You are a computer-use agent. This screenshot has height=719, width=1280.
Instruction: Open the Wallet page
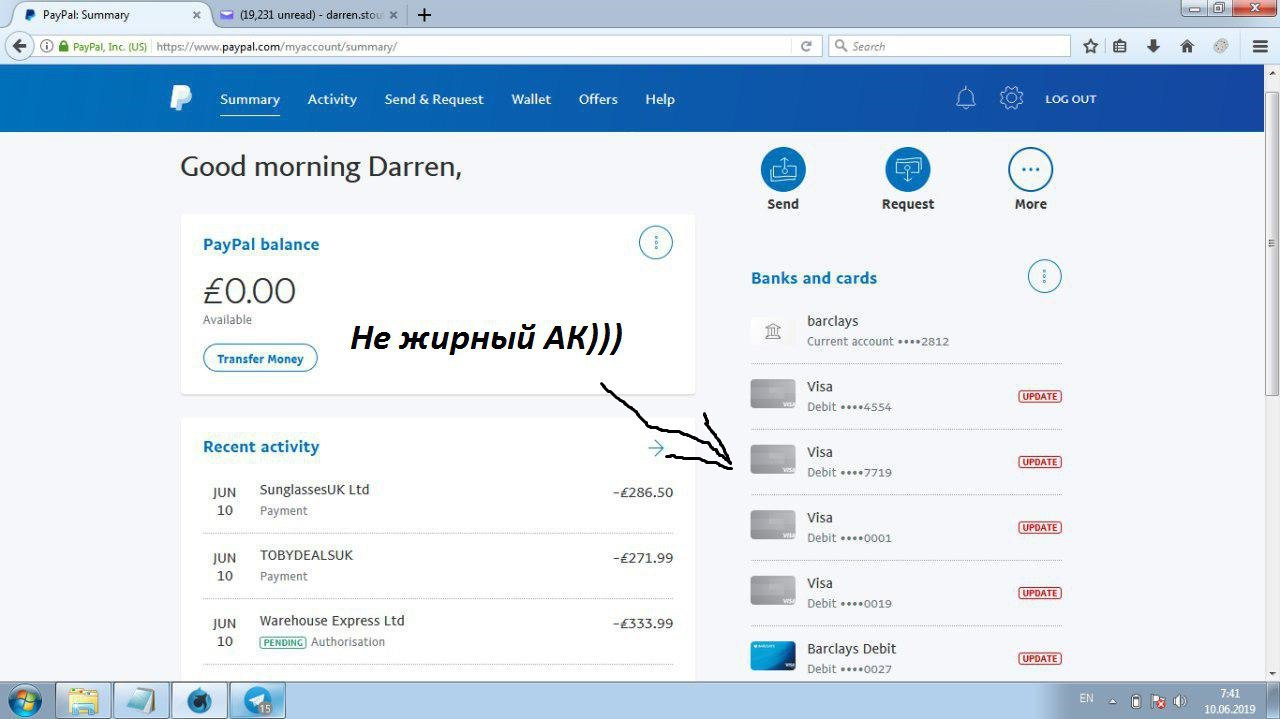[531, 99]
